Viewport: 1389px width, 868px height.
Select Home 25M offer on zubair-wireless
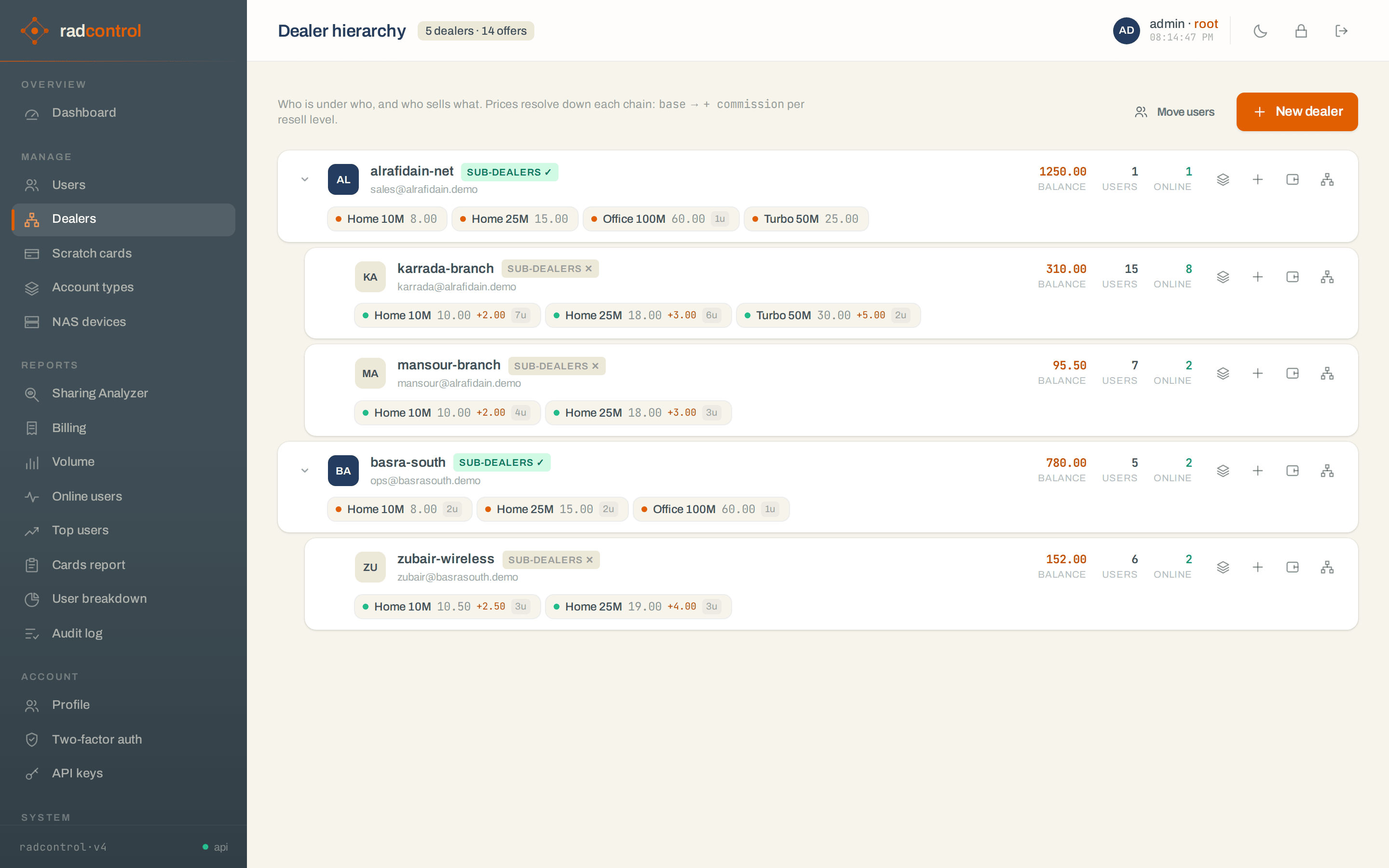click(638, 607)
